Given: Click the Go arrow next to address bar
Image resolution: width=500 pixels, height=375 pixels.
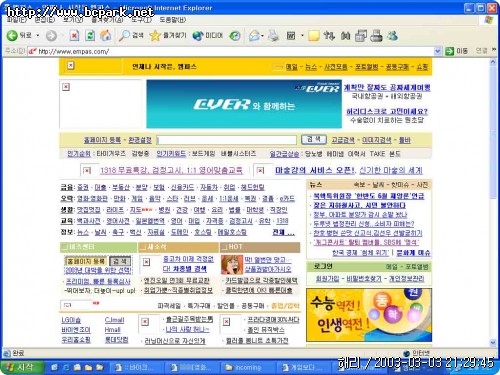Looking at the screenshot, I should 449,51.
